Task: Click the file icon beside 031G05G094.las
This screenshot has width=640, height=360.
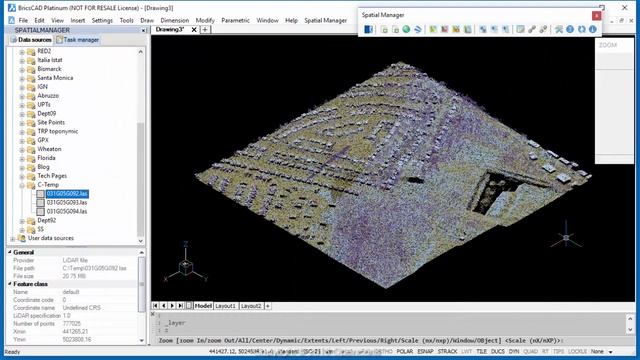Action: click(x=40, y=212)
